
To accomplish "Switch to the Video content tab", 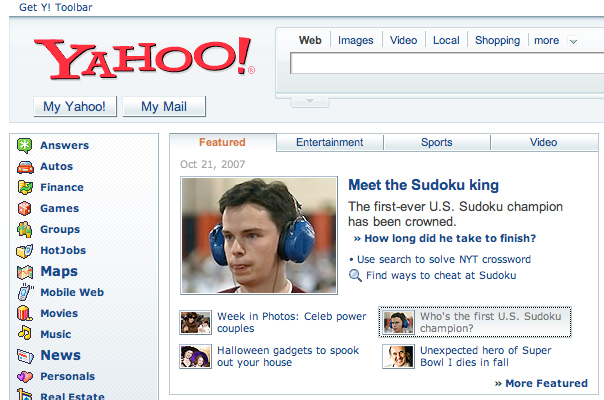I will click(x=543, y=142).
